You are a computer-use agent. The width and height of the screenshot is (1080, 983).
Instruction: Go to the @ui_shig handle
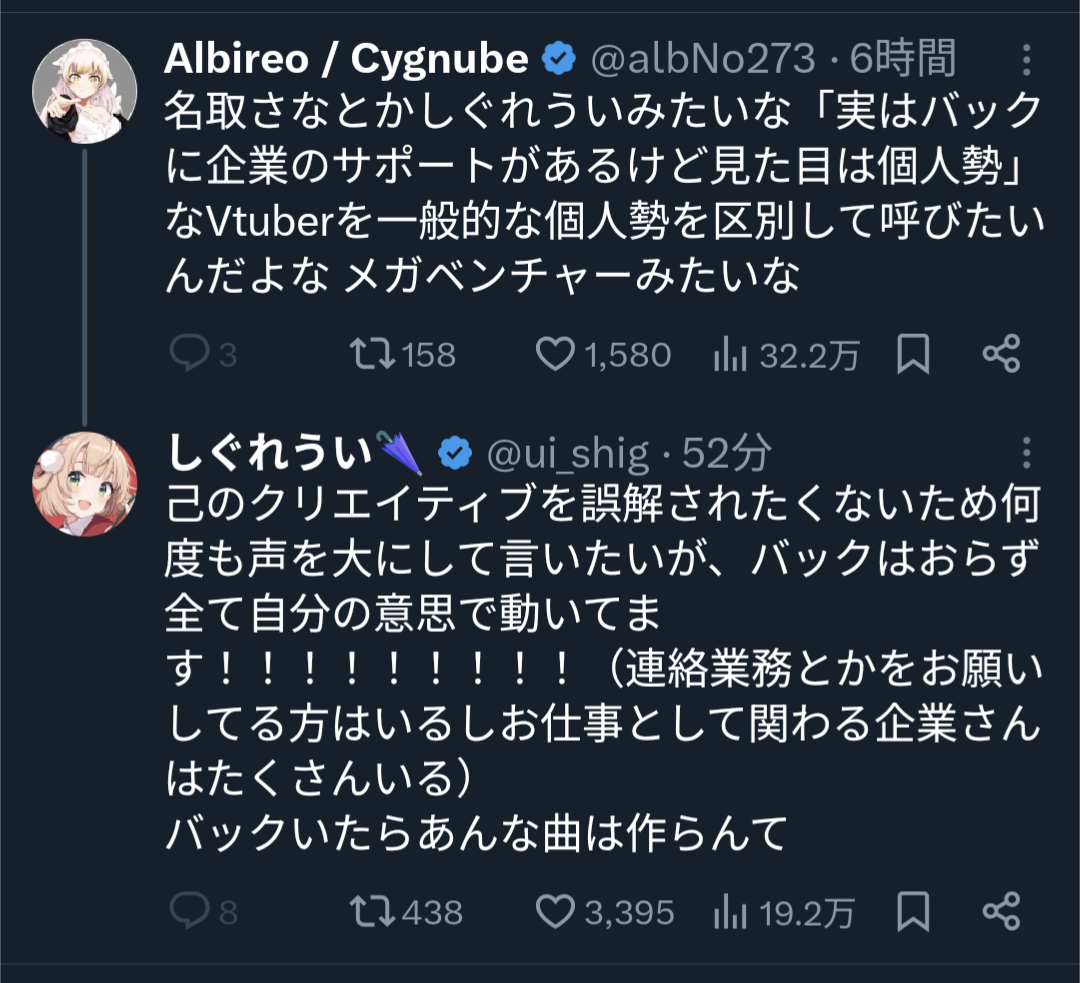click(568, 455)
